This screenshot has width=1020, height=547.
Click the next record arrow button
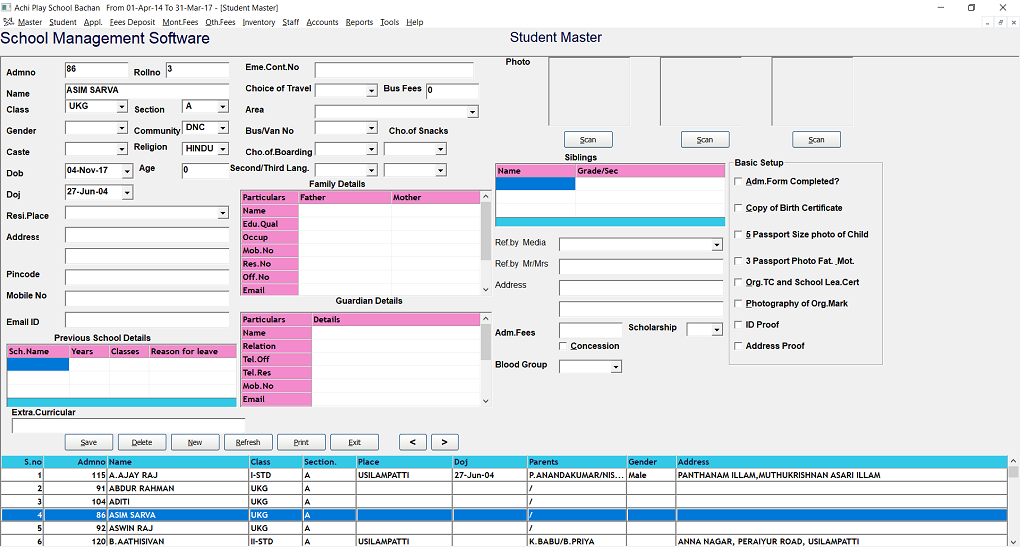tap(444, 442)
